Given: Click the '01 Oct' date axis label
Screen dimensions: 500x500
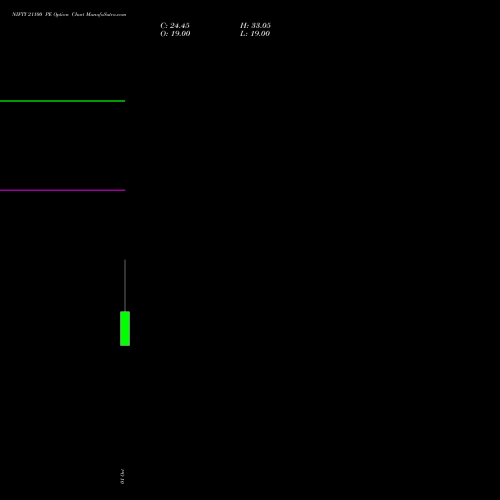Looking at the screenshot, I should click(122, 476).
